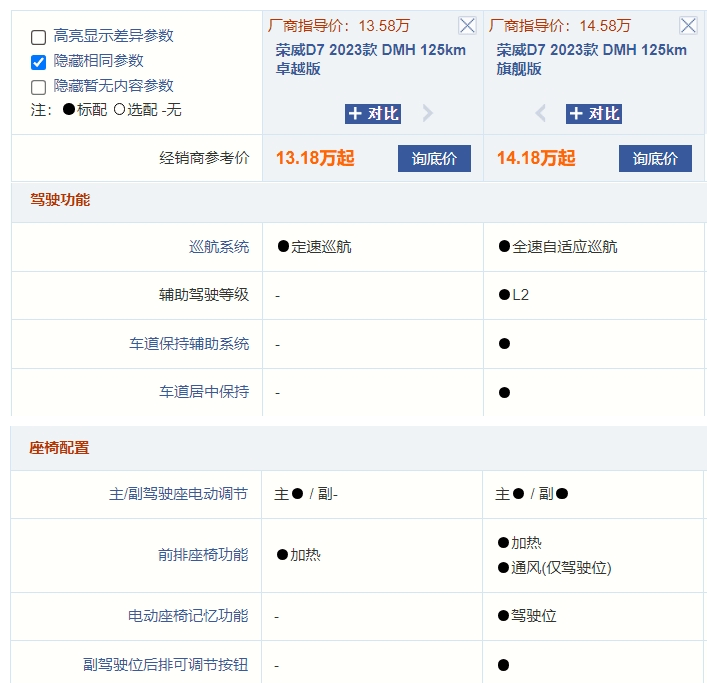Add 卓越版 to comparison with +对比
Viewport: 717px width, 693px height.
tap(373, 113)
